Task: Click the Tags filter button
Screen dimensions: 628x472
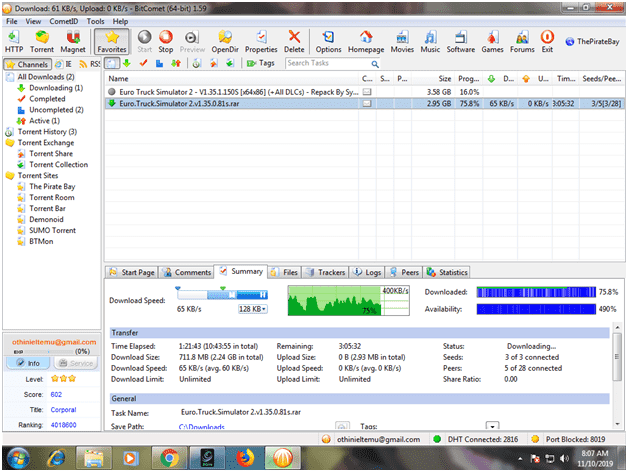Action: [261, 63]
